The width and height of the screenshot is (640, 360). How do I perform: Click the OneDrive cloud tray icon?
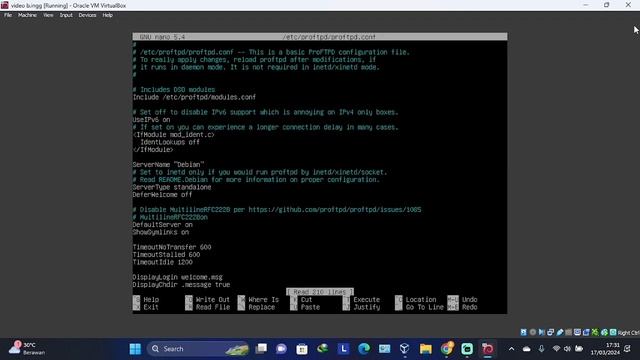[527, 349]
